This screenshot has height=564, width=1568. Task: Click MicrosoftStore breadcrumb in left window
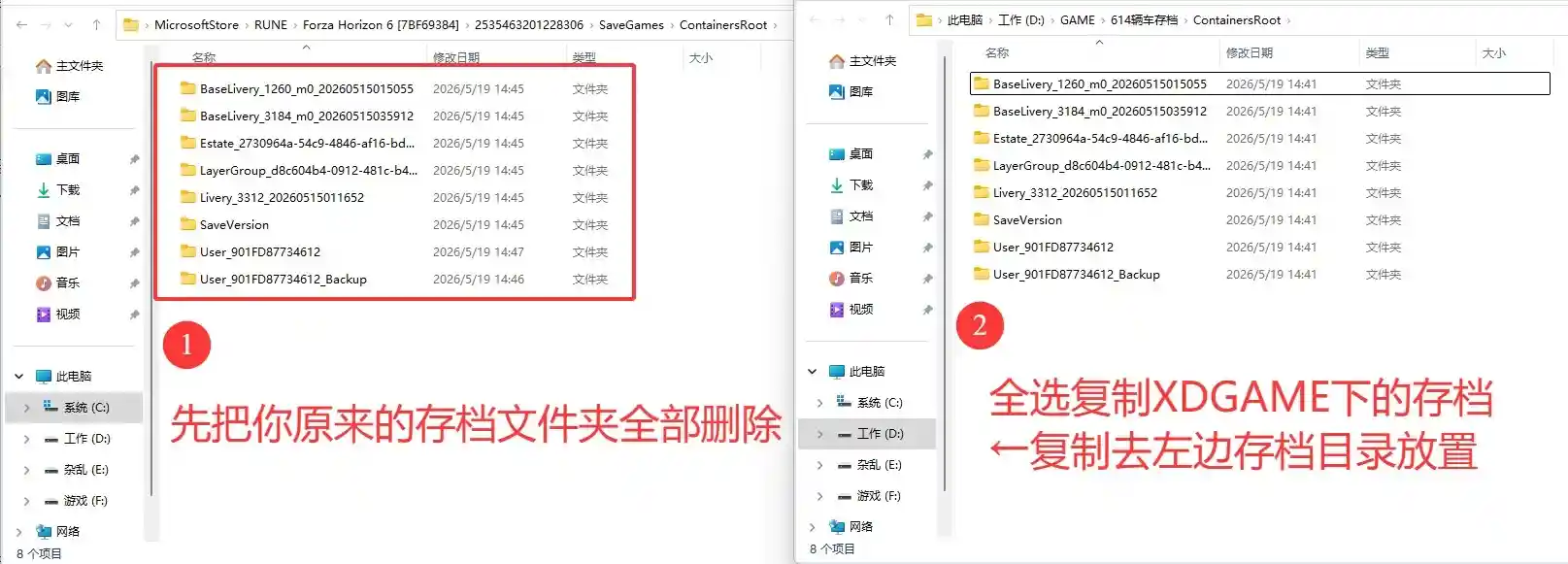point(196,24)
